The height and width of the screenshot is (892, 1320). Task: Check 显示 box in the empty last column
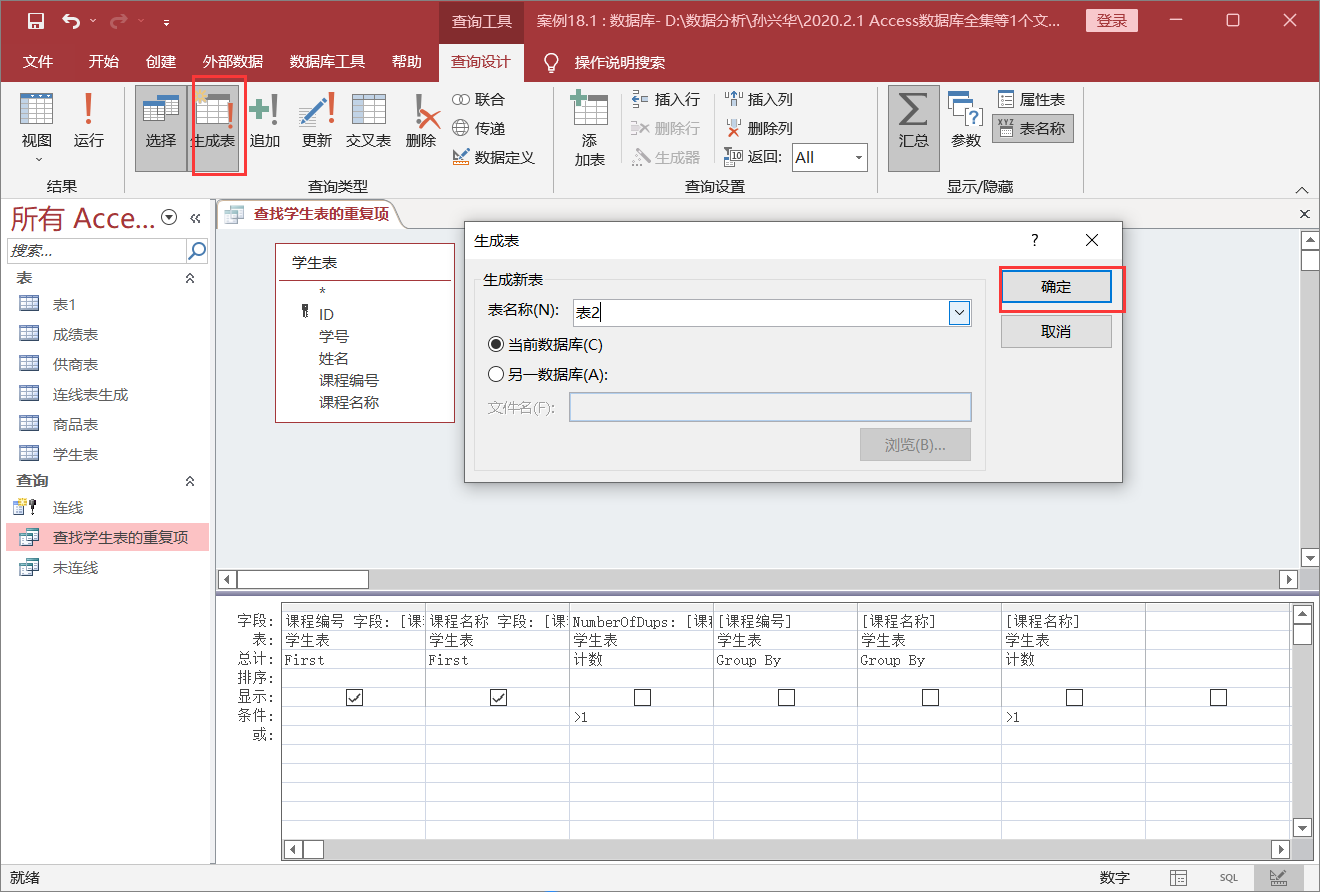1218,698
